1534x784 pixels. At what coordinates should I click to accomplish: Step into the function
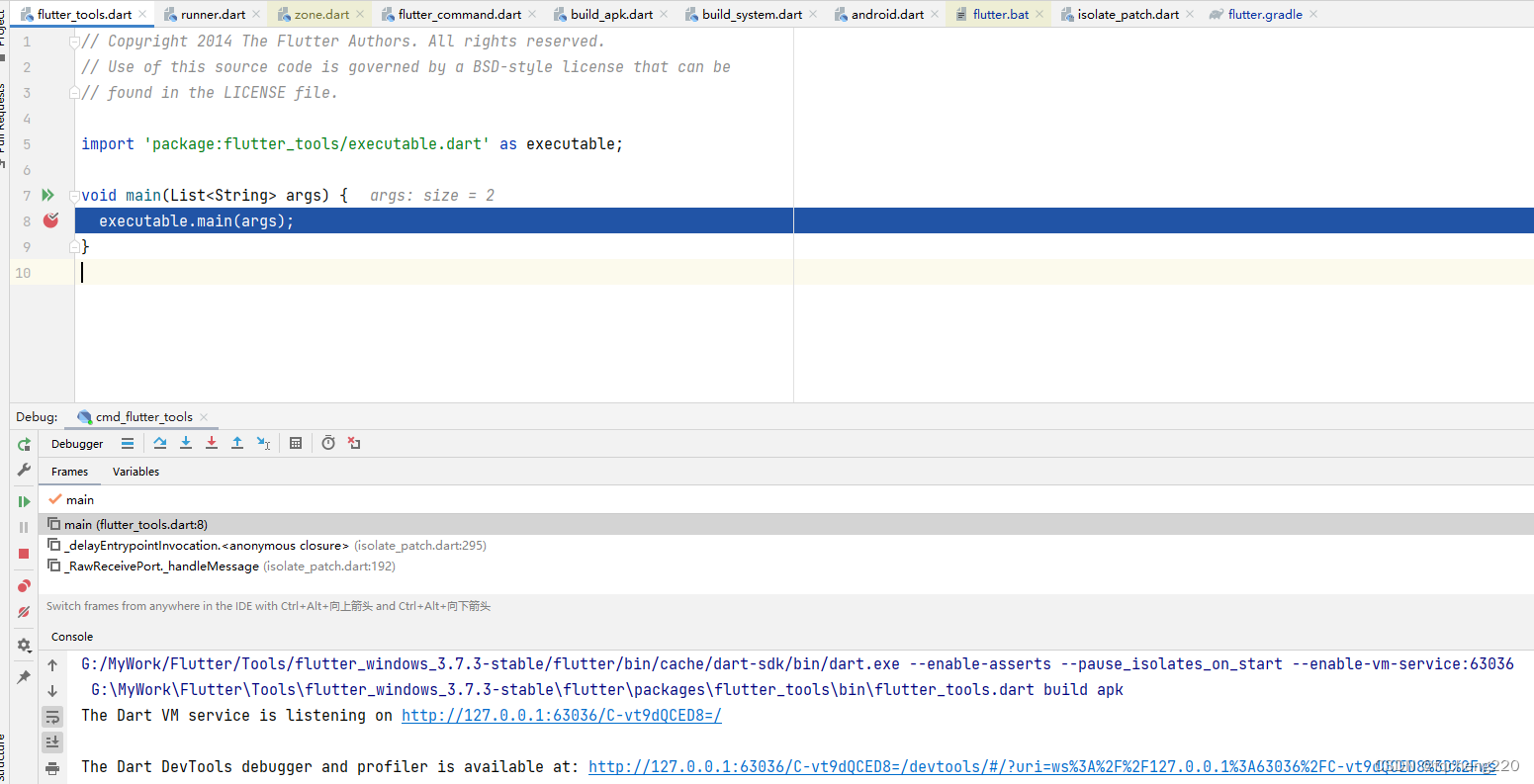point(186,443)
